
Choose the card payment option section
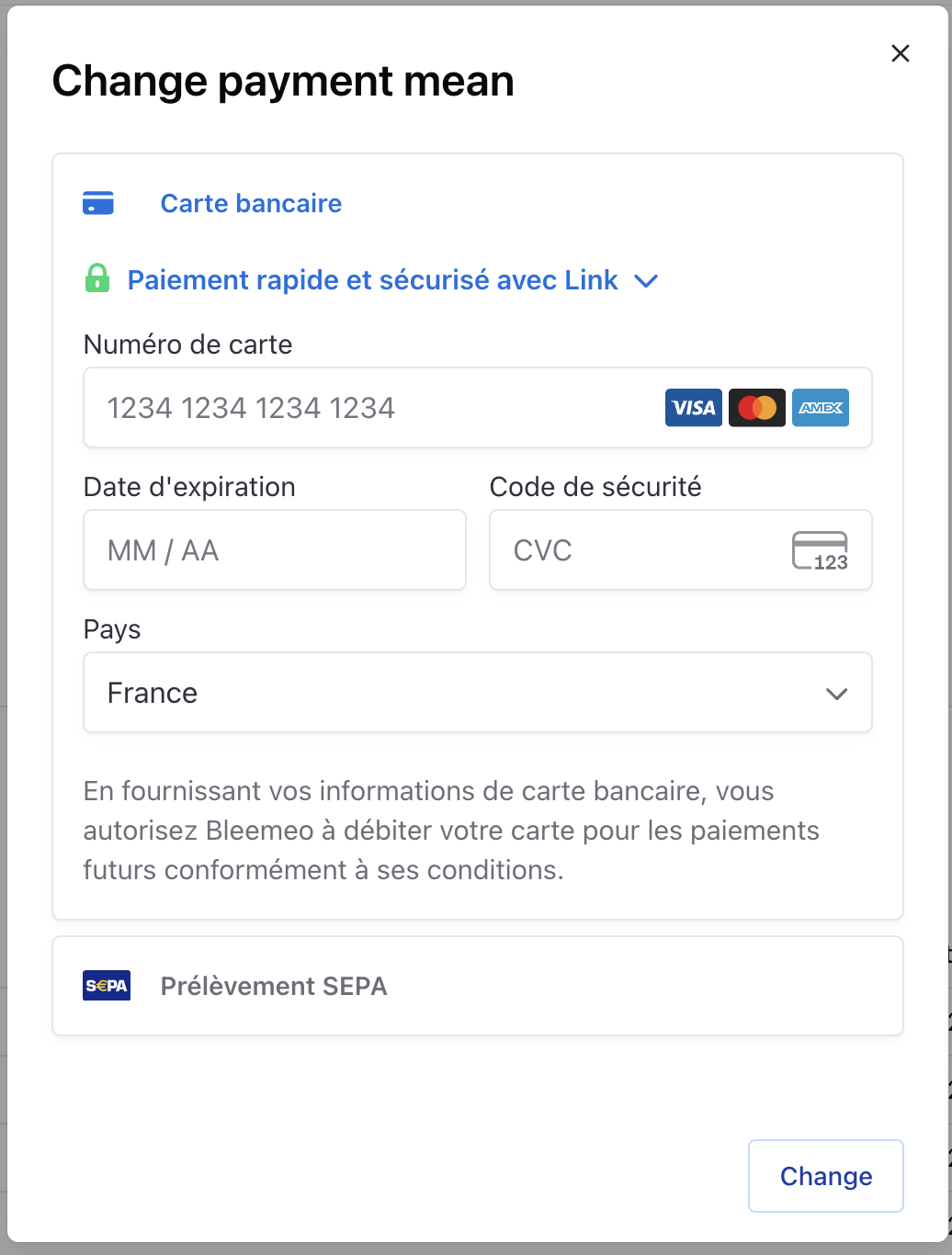[x=478, y=203]
